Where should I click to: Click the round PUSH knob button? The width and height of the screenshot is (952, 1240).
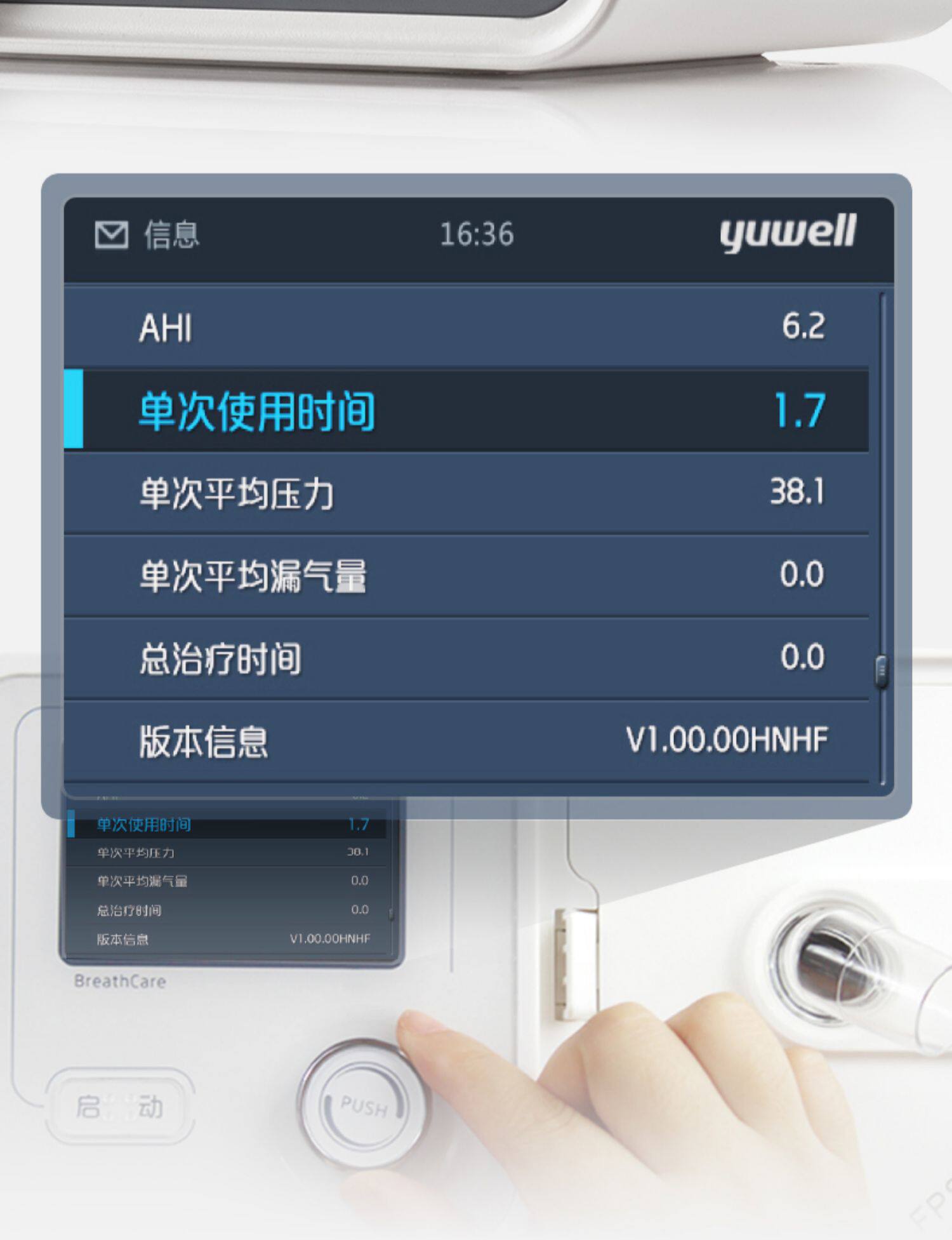[362, 1105]
